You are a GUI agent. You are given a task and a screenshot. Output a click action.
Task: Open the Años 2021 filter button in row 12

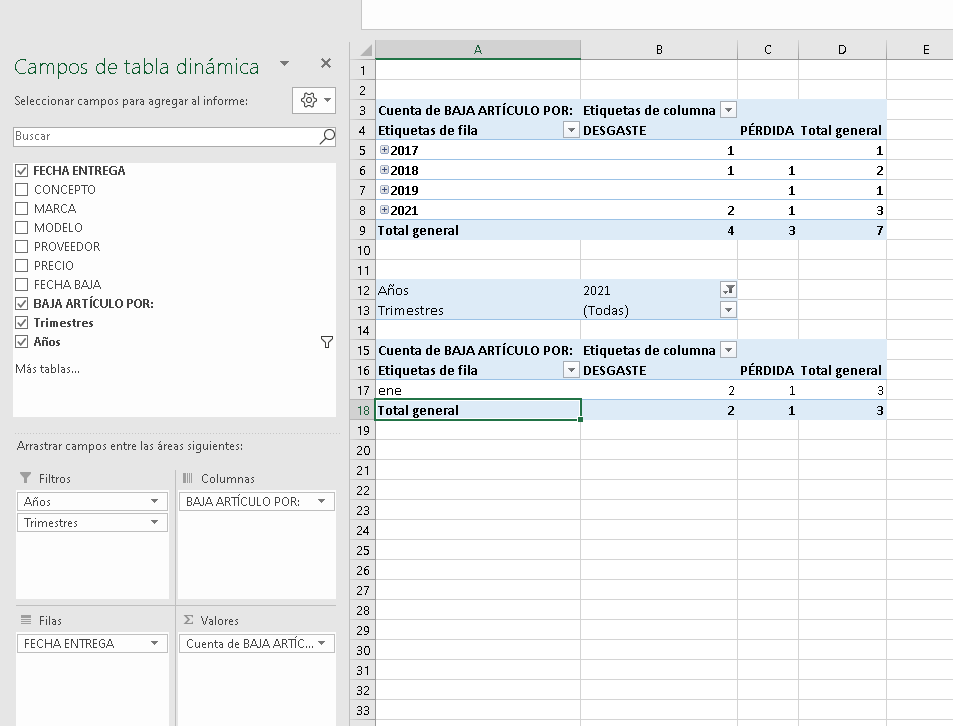click(728, 290)
